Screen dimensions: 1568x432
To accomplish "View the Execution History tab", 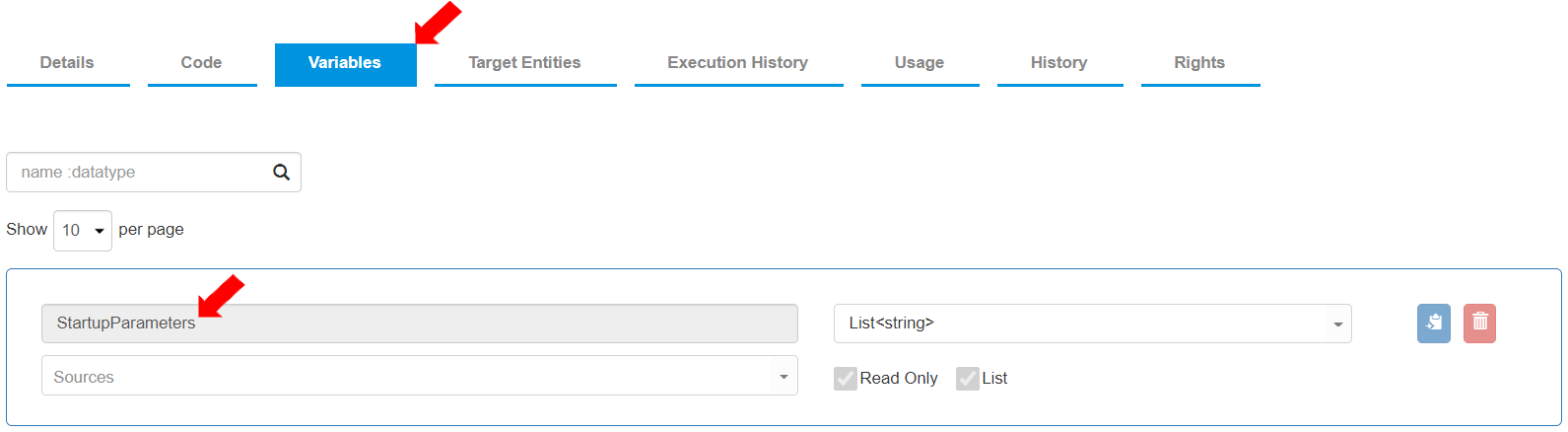I will pyautogui.click(x=737, y=63).
